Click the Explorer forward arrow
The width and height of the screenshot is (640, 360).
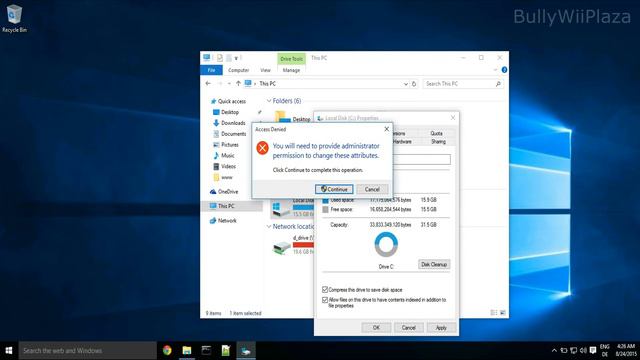pos(220,84)
